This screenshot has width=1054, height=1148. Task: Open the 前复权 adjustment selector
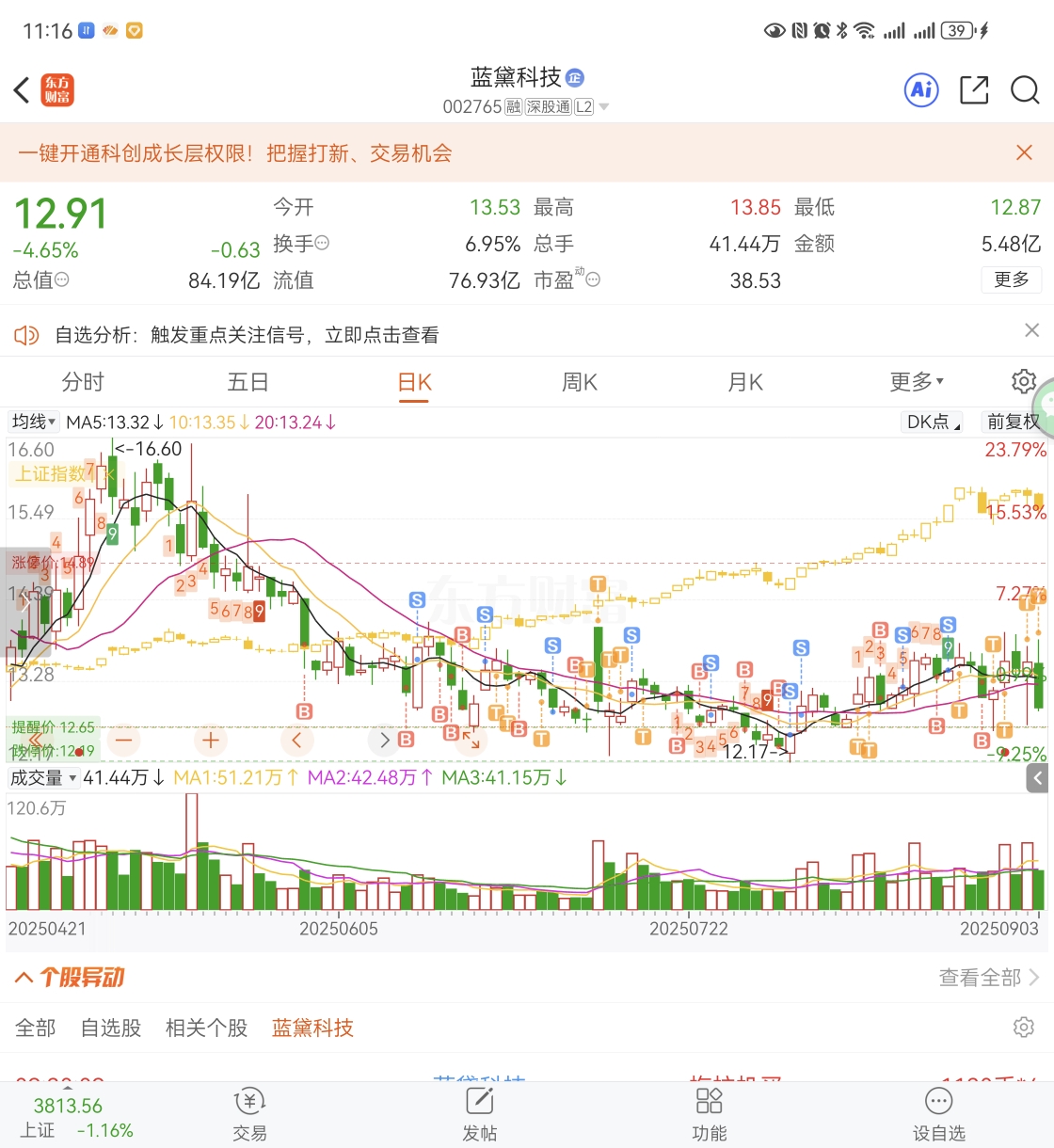click(x=1013, y=422)
